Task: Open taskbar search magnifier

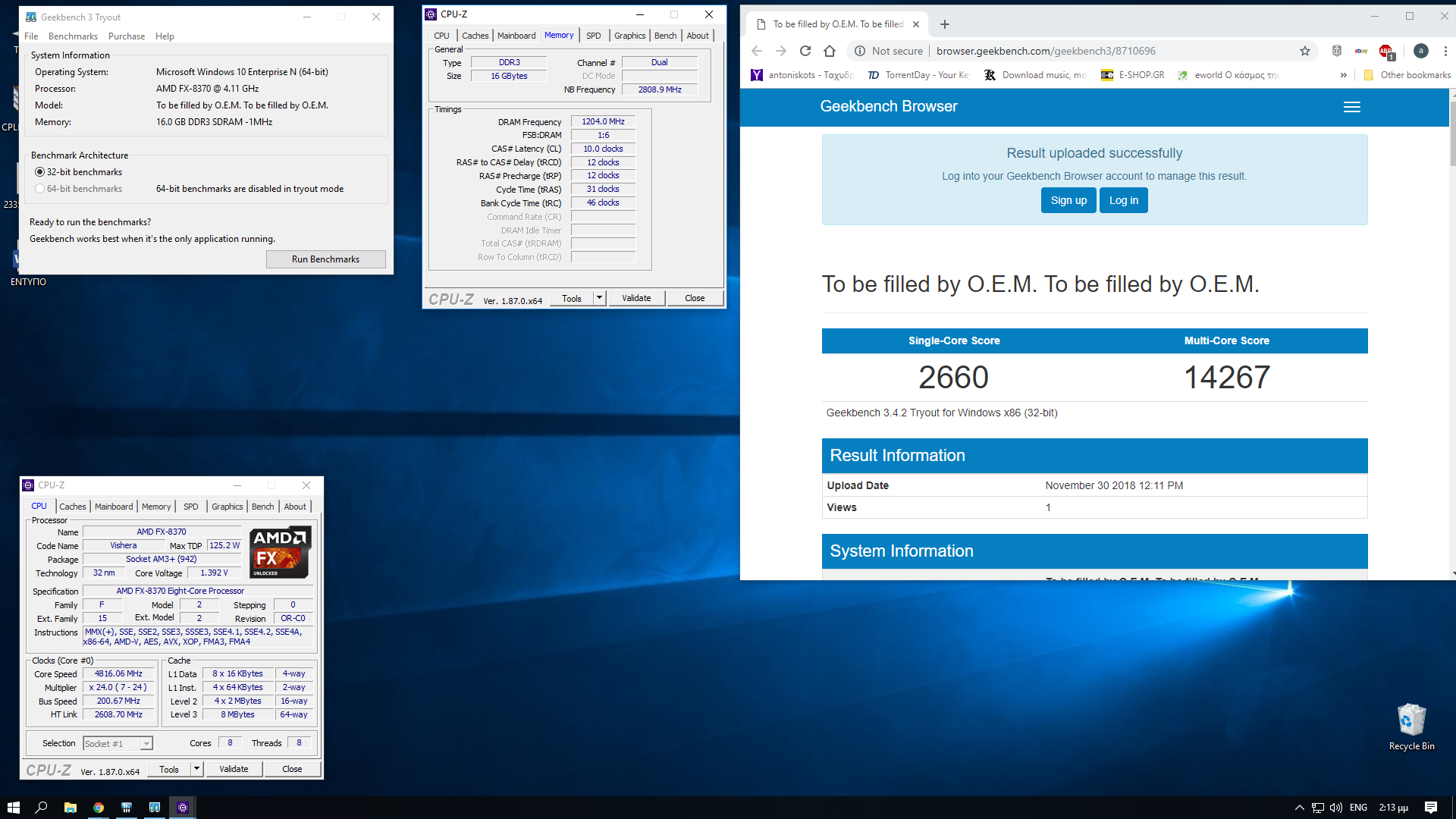Action: tap(42, 808)
